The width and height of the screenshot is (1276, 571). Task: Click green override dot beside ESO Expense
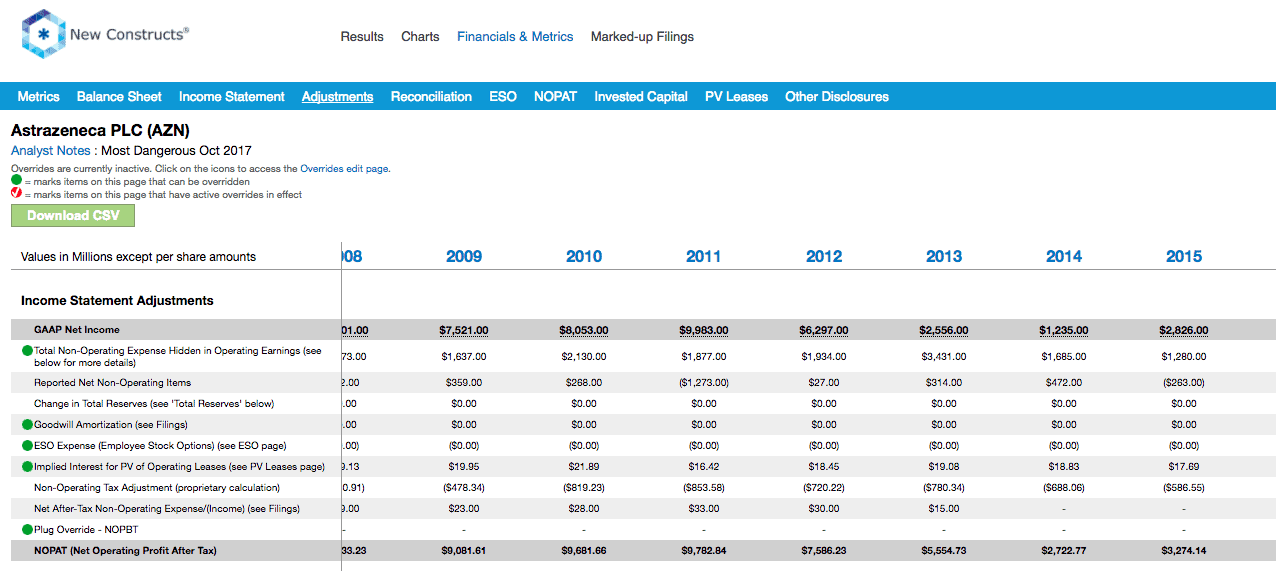[x=28, y=446]
